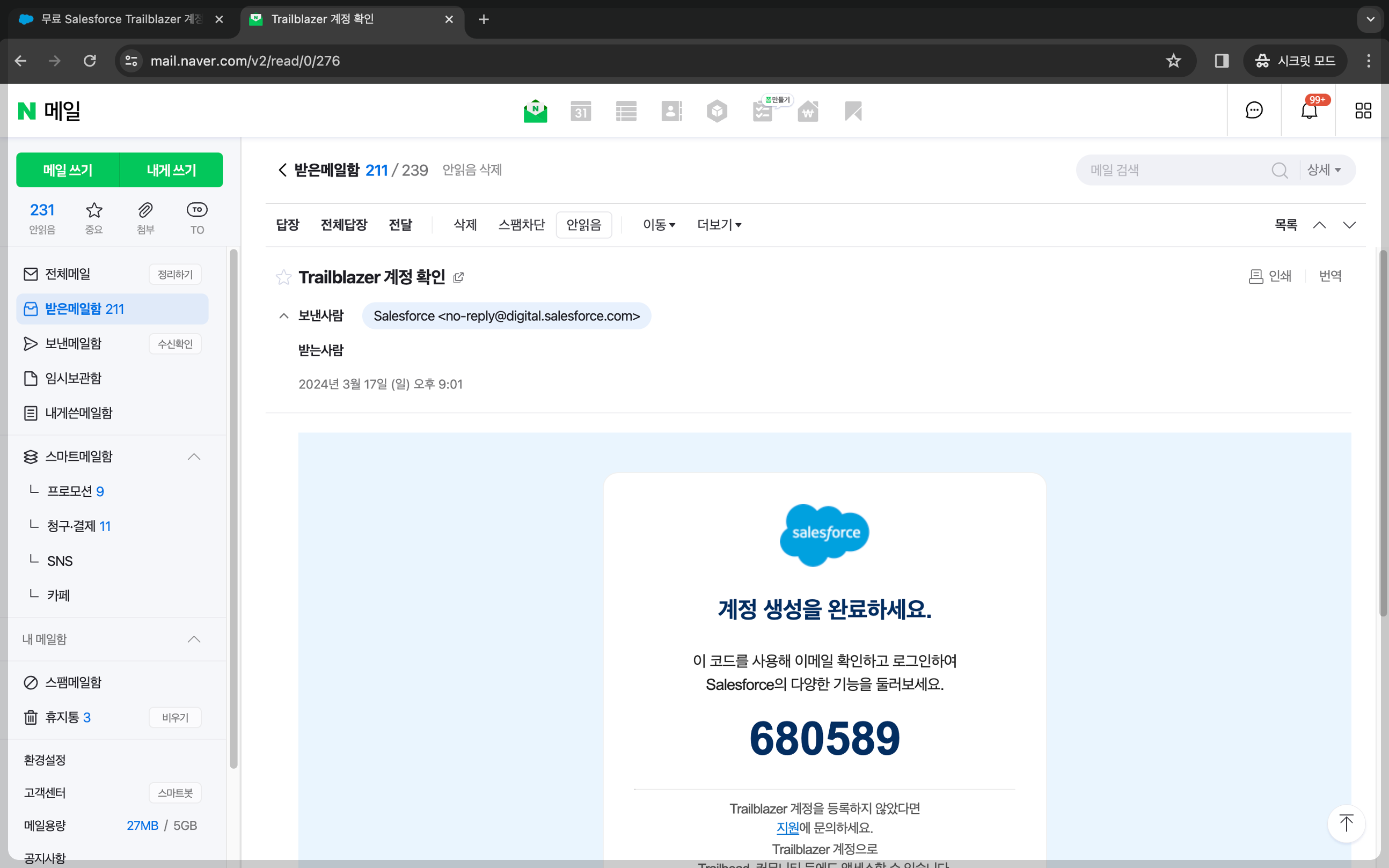The width and height of the screenshot is (1389, 868).
Task: Open the chat bubble icon
Action: click(x=1254, y=110)
